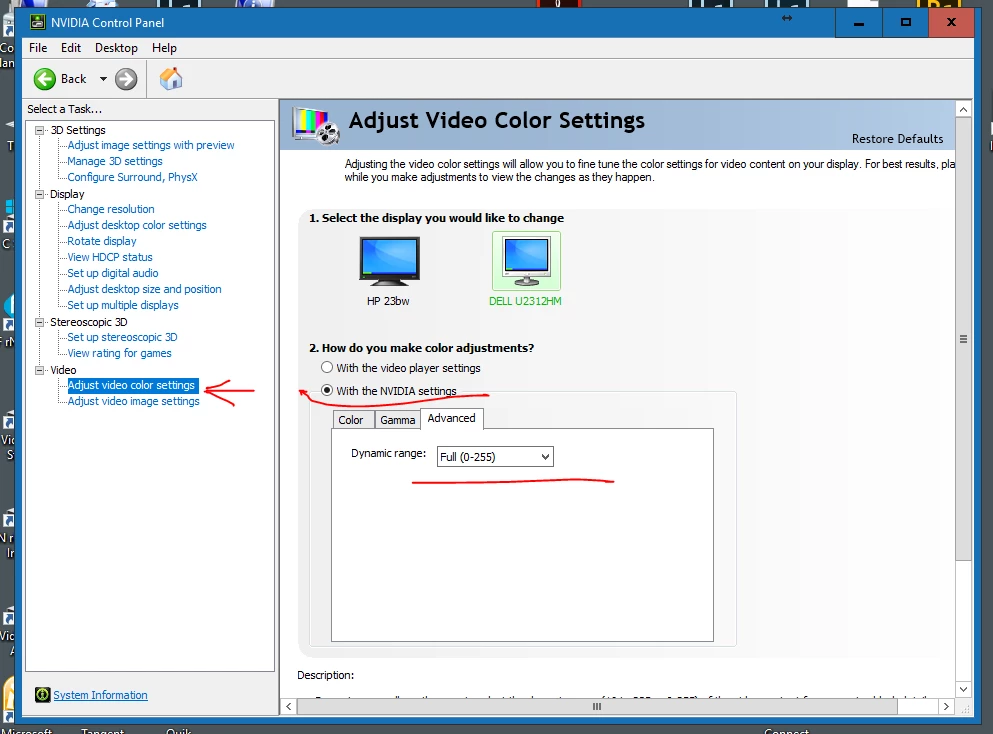
Task: Close the NVIDIA Control Panel window
Action: (x=951, y=23)
